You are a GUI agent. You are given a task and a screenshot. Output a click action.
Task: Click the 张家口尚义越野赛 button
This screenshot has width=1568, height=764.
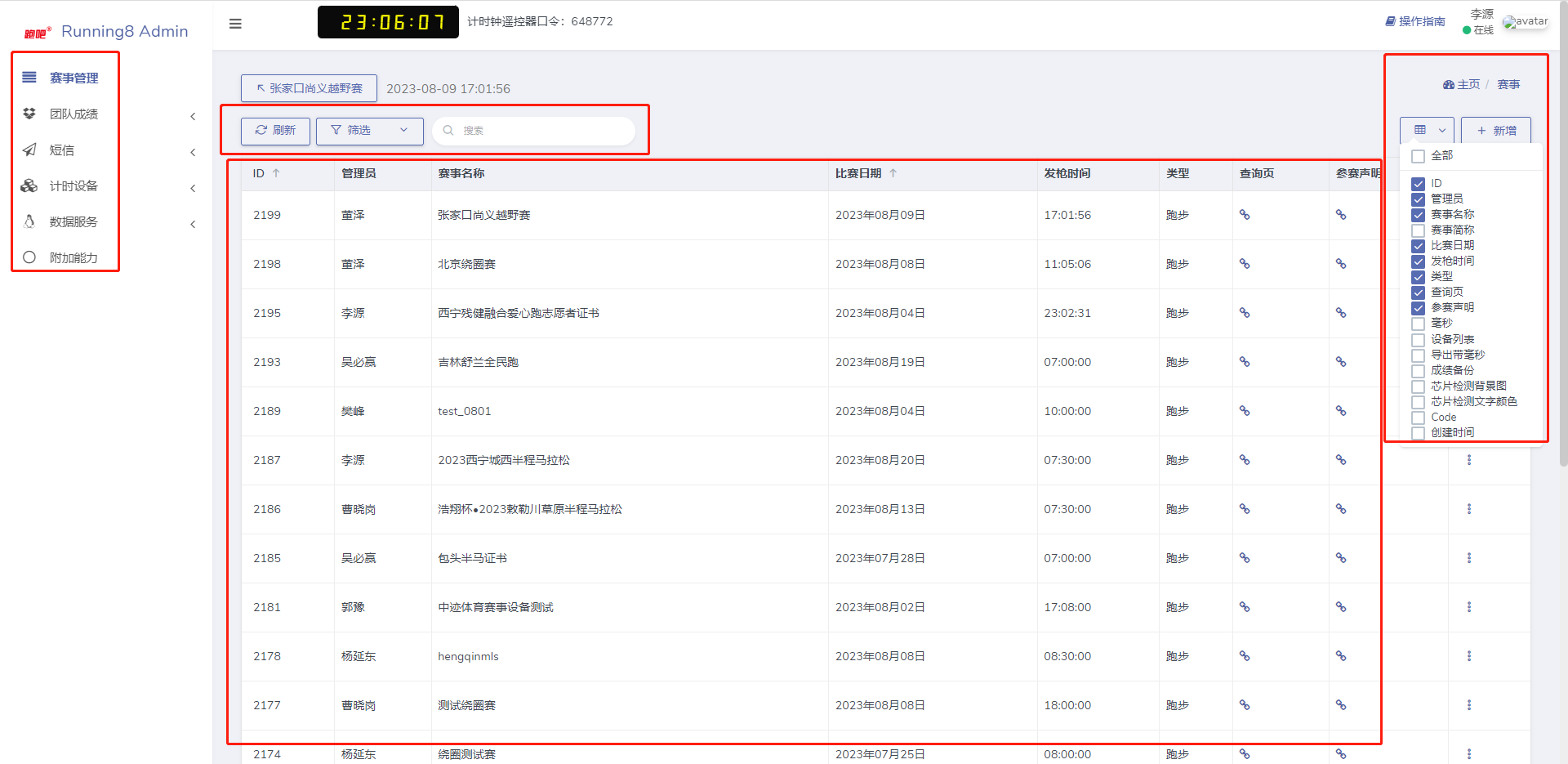coord(309,88)
